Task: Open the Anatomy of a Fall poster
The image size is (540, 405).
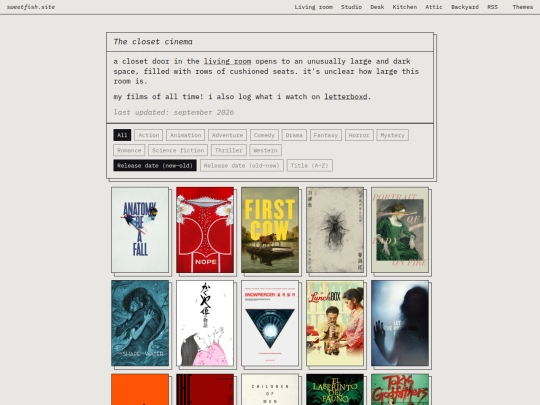Action: coord(140,230)
